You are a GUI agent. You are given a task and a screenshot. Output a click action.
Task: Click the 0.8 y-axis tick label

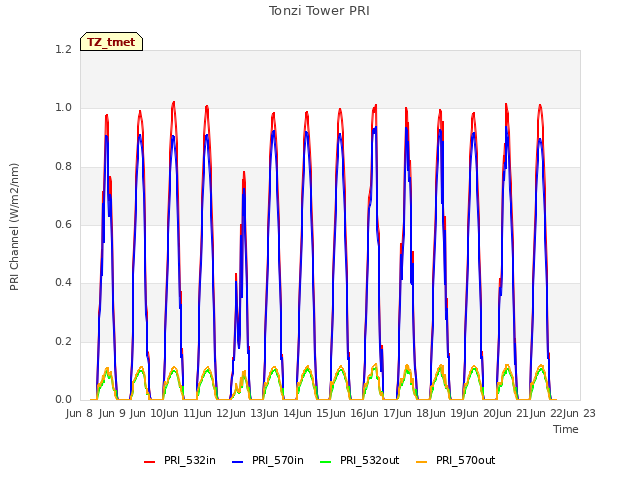point(63,166)
